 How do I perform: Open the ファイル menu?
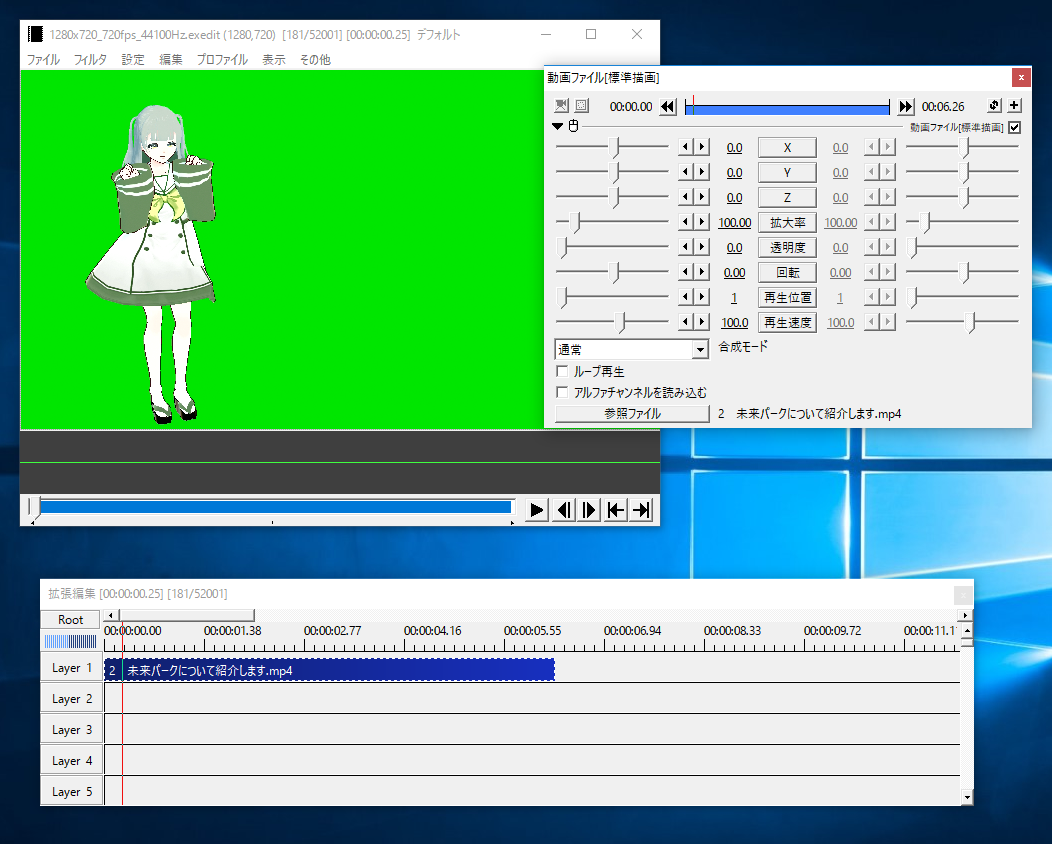click(43, 60)
